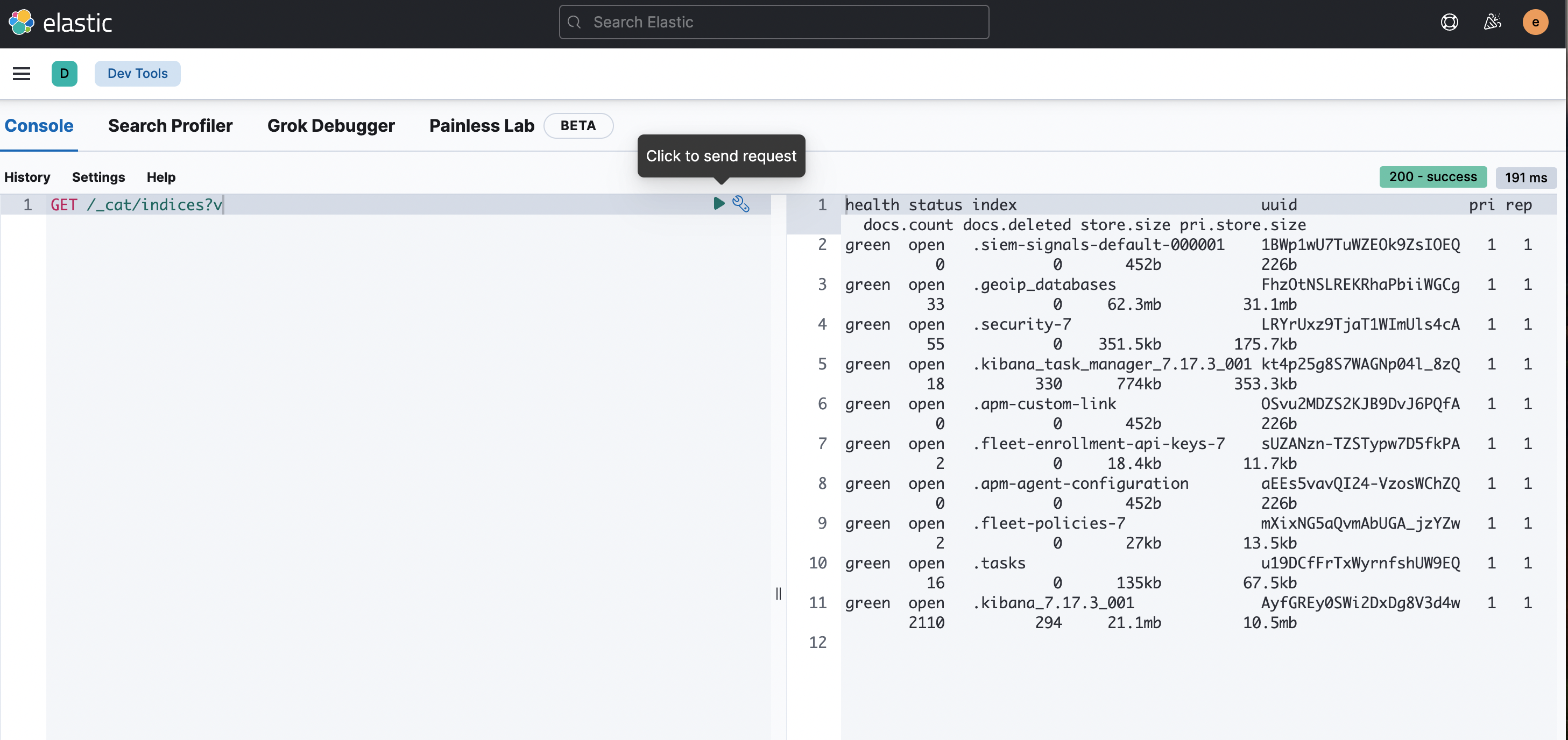Click the 21.1mb store size value
This screenshot has height=740, width=1568.
point(1134,623)
